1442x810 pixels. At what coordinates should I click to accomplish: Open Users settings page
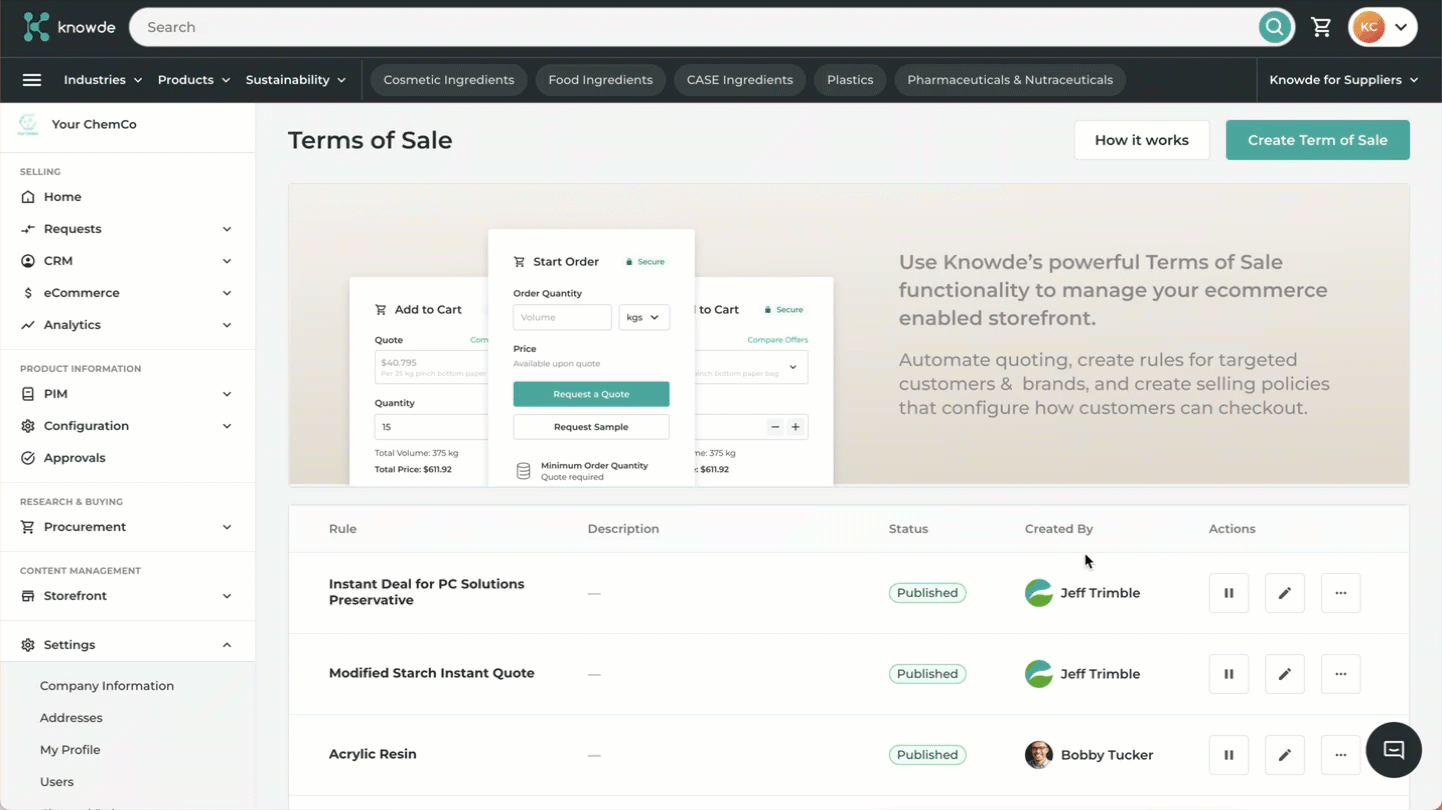point(57,782)
